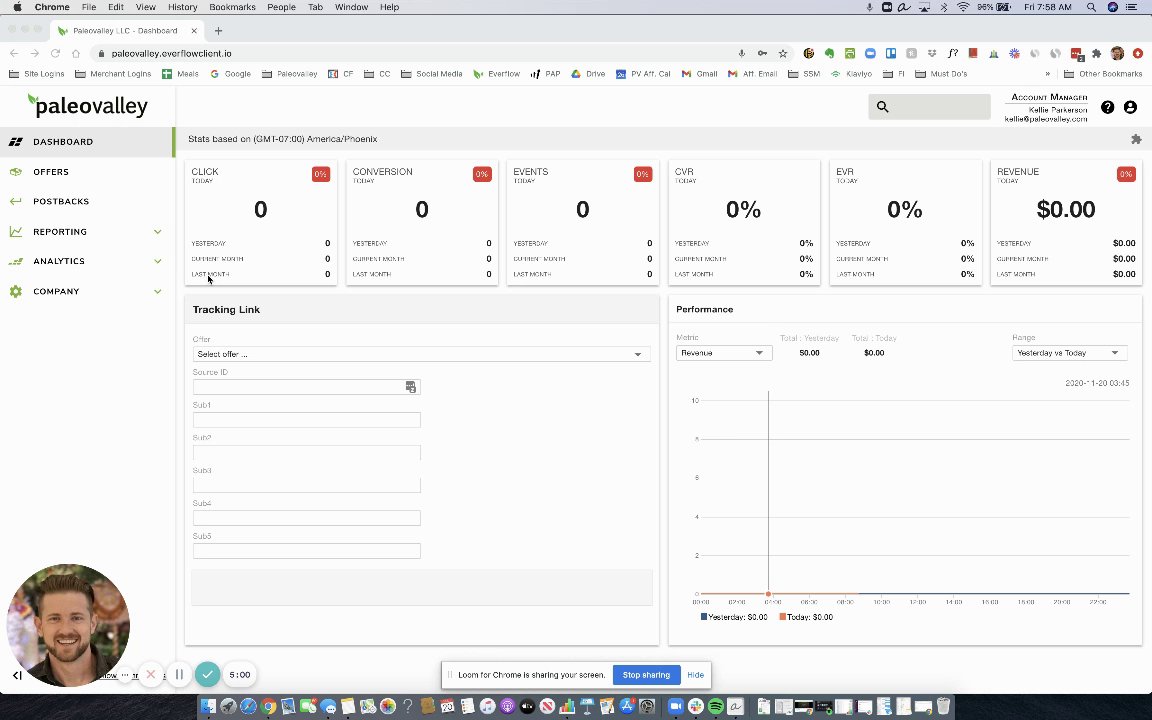Open the Select offer dropdown
The width and height of the screenshot is (1152, 720).
(x=421, y=354)
